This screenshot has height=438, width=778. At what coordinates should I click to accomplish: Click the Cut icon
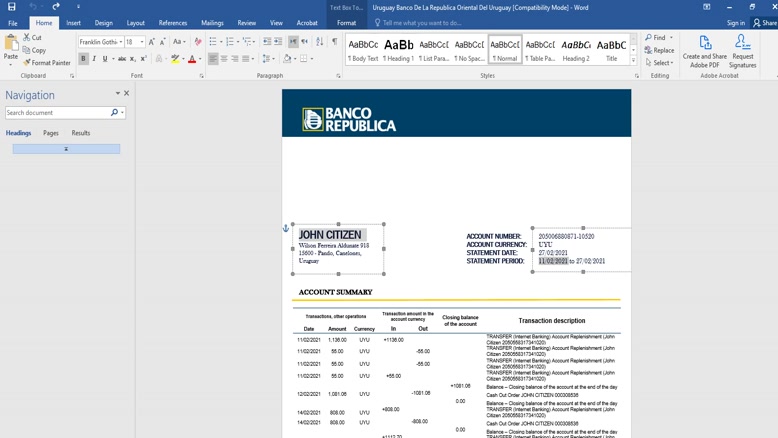[33, 37]
